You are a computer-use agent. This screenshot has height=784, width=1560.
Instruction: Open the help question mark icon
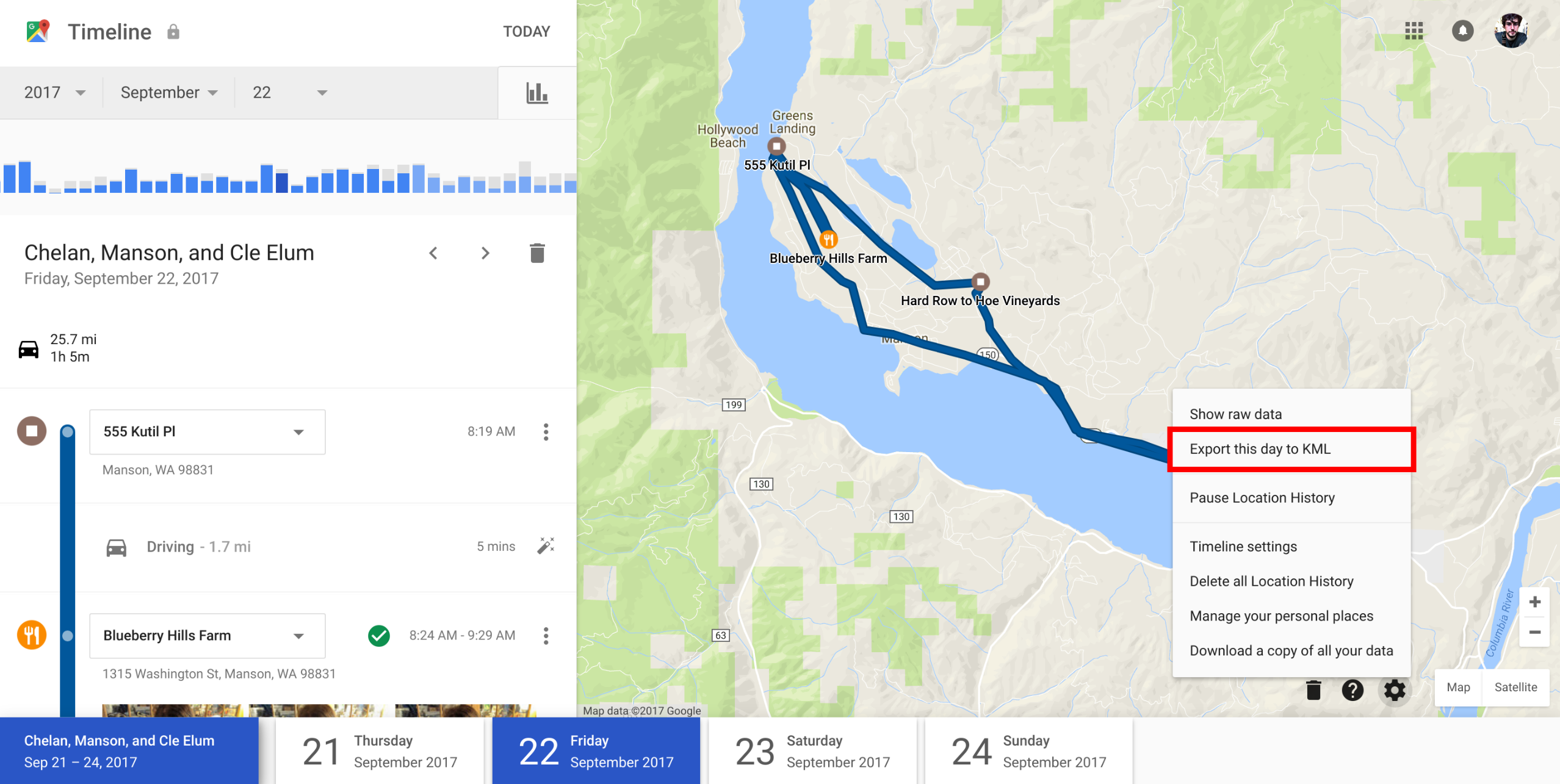point(1352,690)
